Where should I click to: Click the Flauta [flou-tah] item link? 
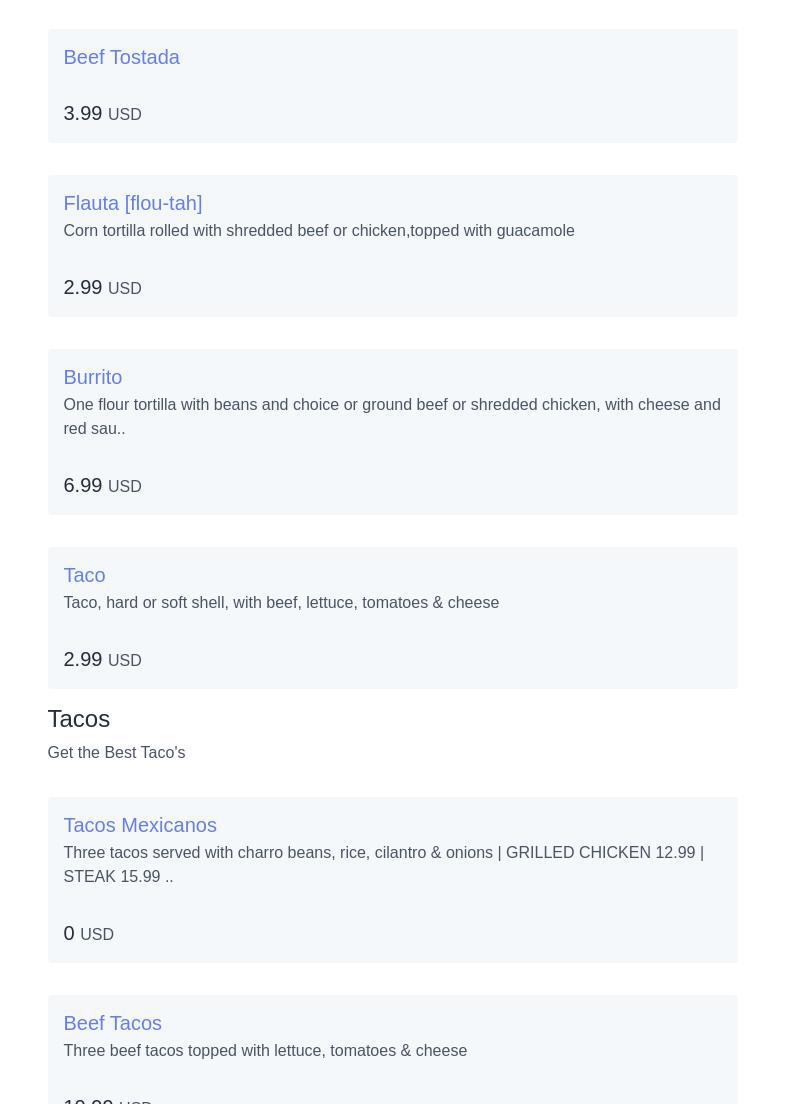click(x=132, y=203)
